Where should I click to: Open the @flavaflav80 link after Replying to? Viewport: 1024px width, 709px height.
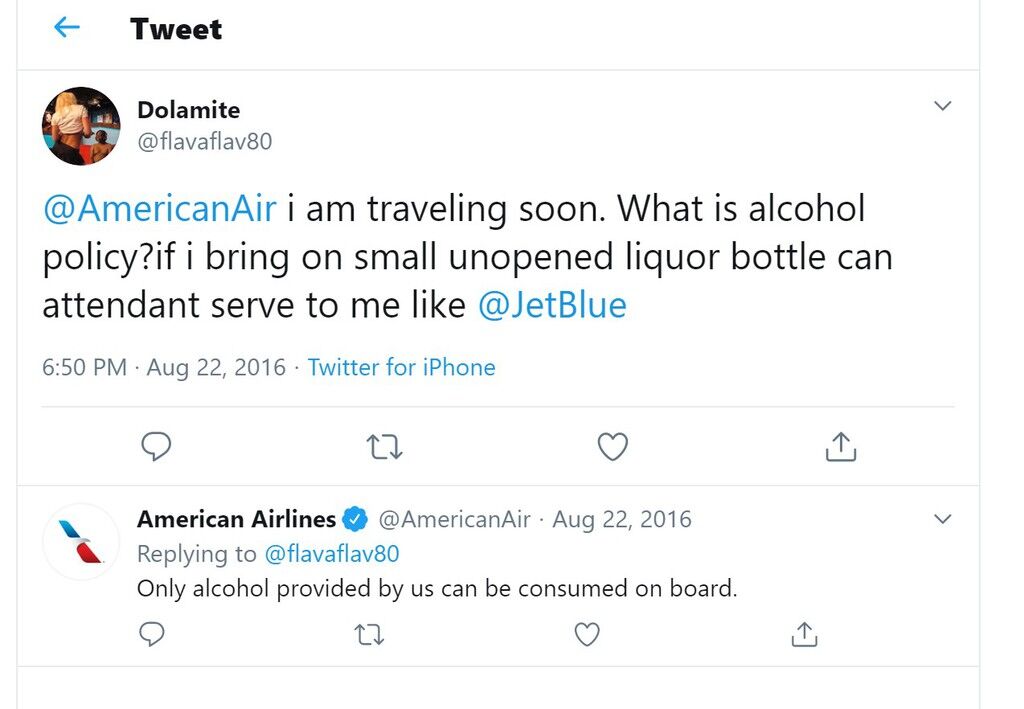point(332,554)
